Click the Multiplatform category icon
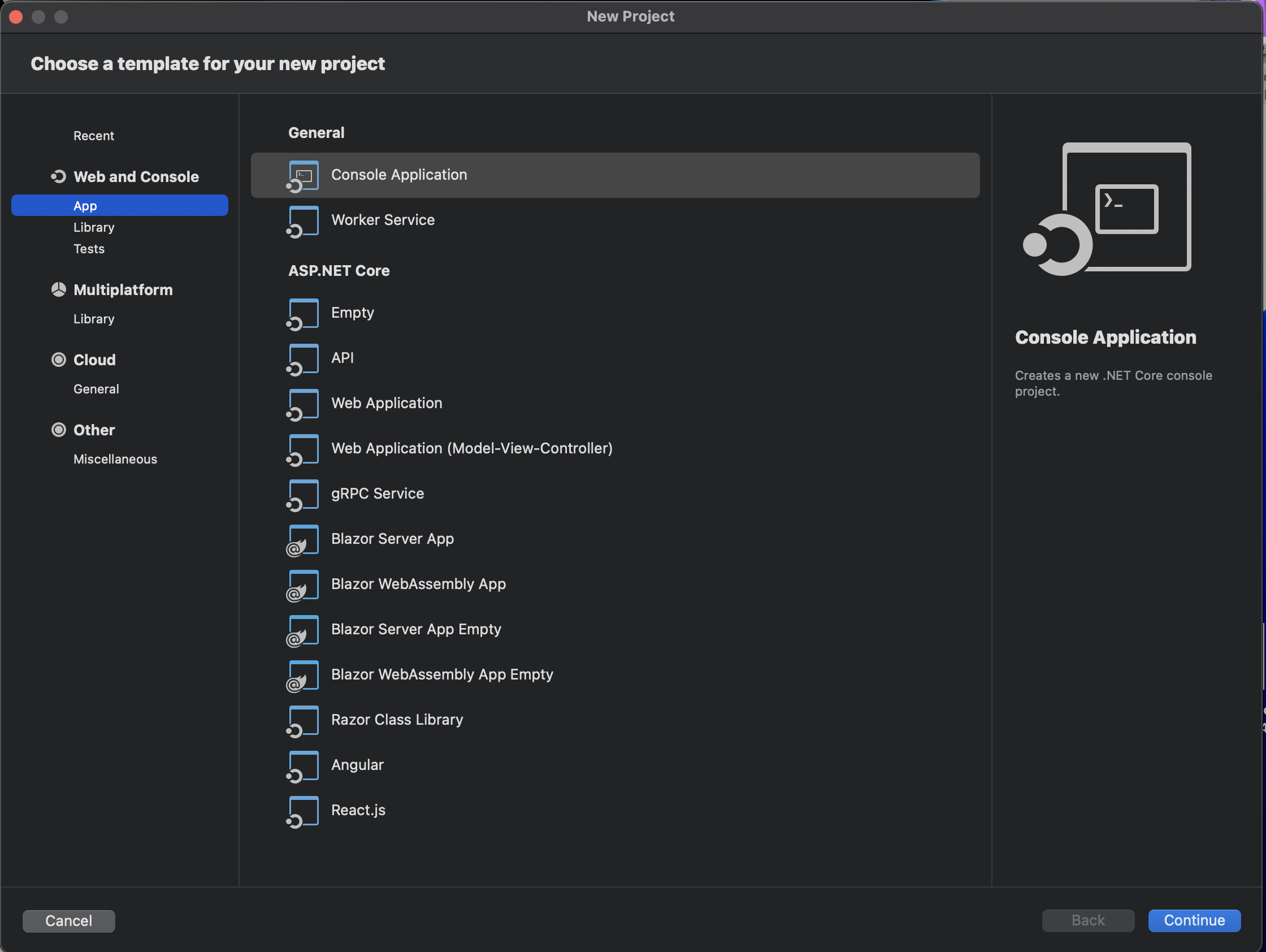This screenshot has width=1266, height=952. pyautogui.click(x=58, y=289)
